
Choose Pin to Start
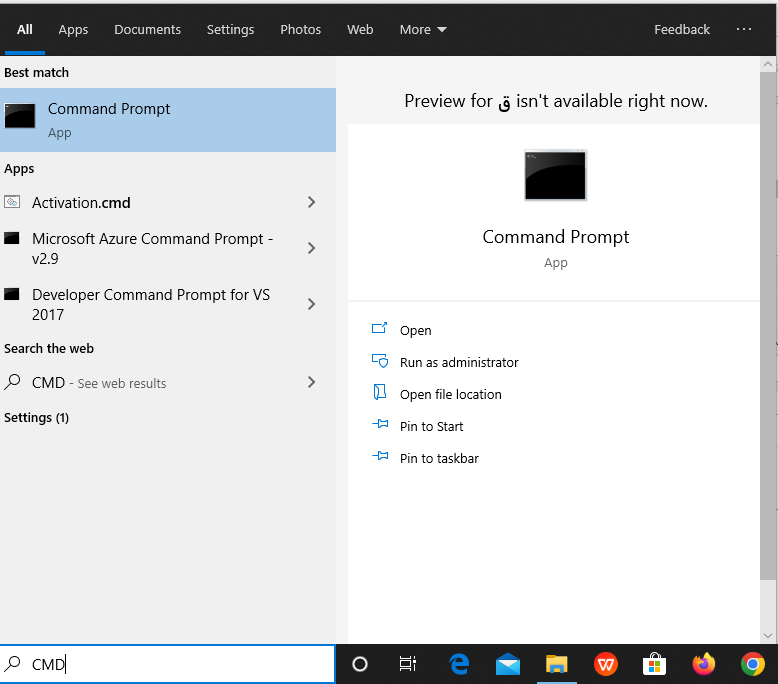[431, 427]
